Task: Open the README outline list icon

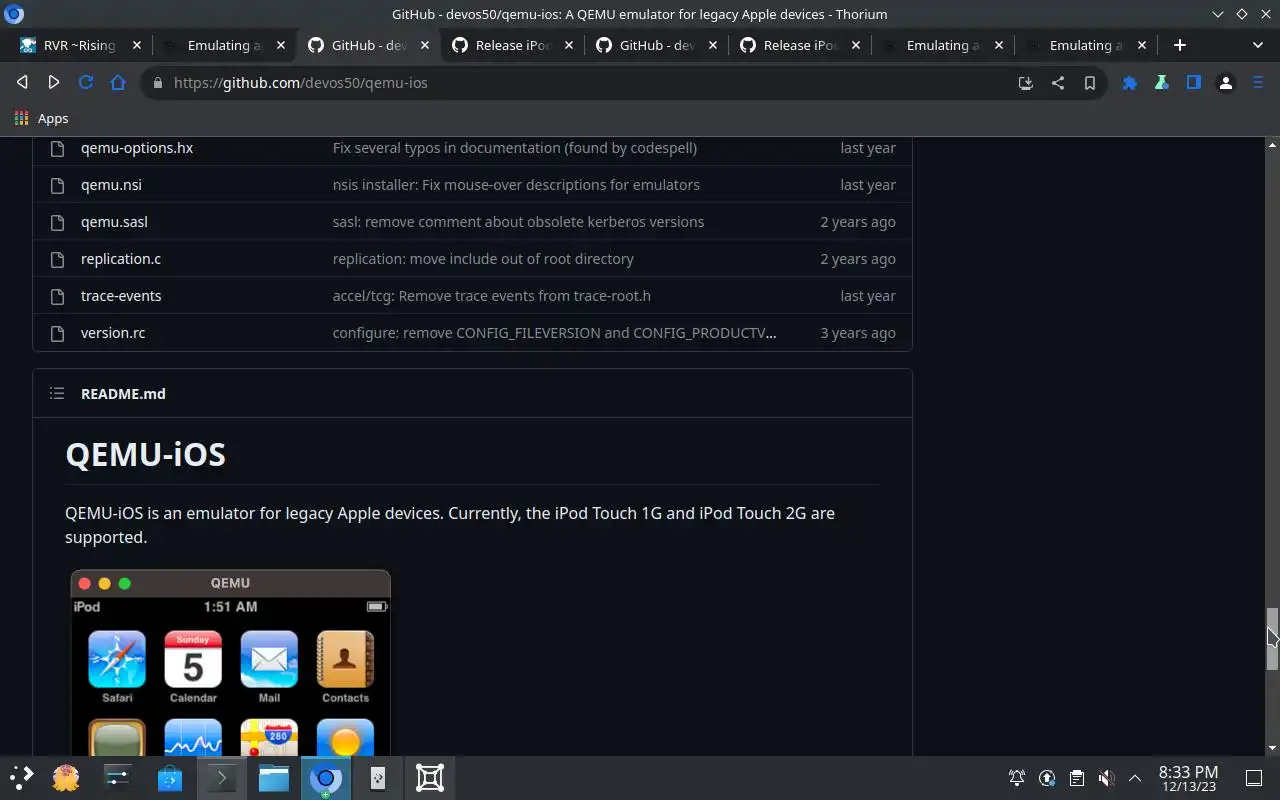Action: pos(57,393)
